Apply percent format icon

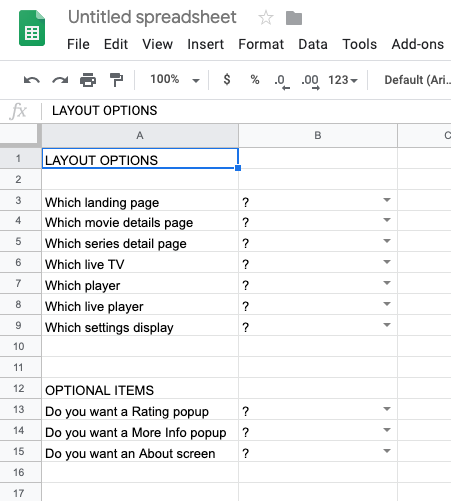(x=255, y=80)
